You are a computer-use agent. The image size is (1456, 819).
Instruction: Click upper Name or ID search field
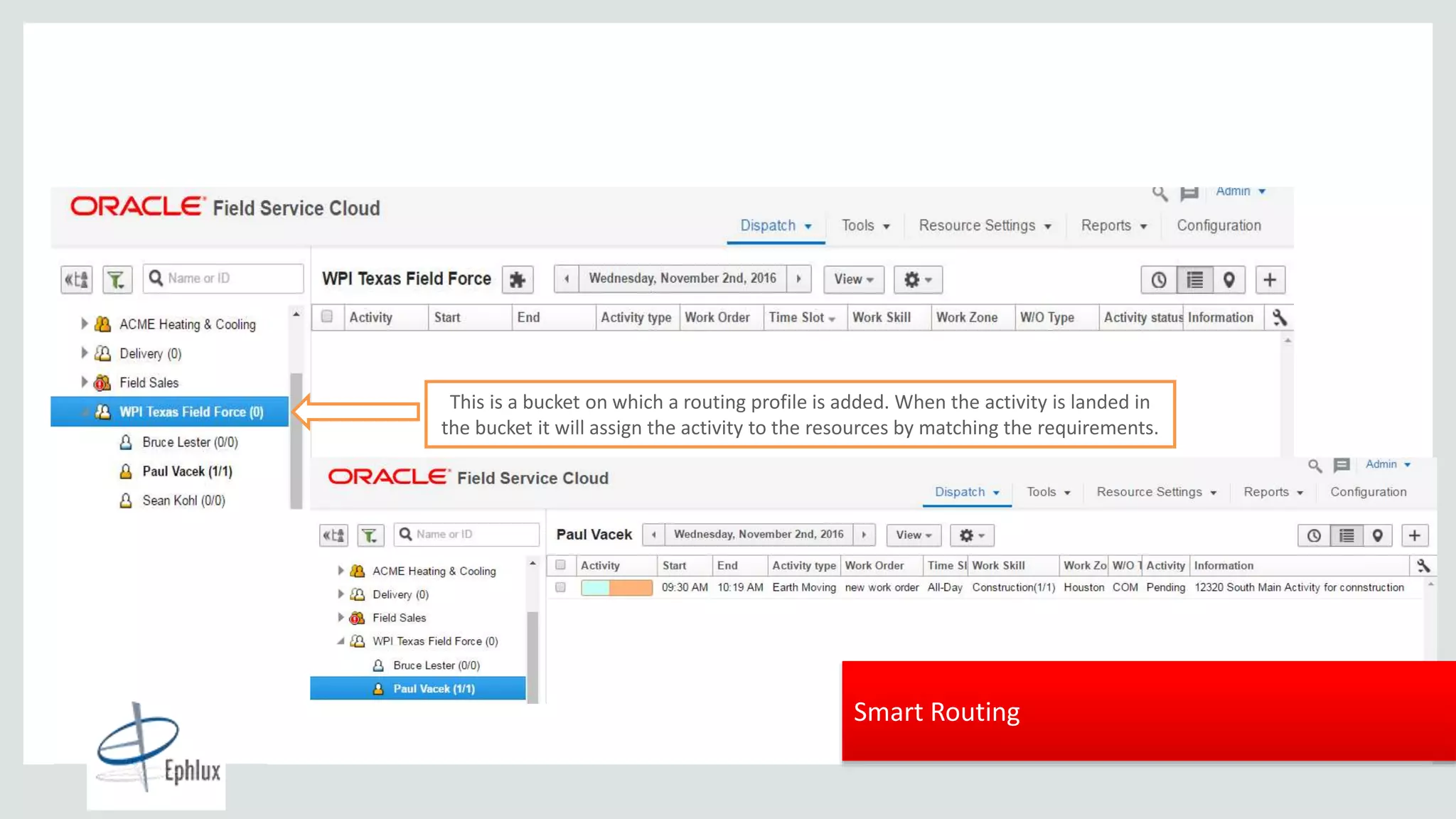click(x=223, y=279)
